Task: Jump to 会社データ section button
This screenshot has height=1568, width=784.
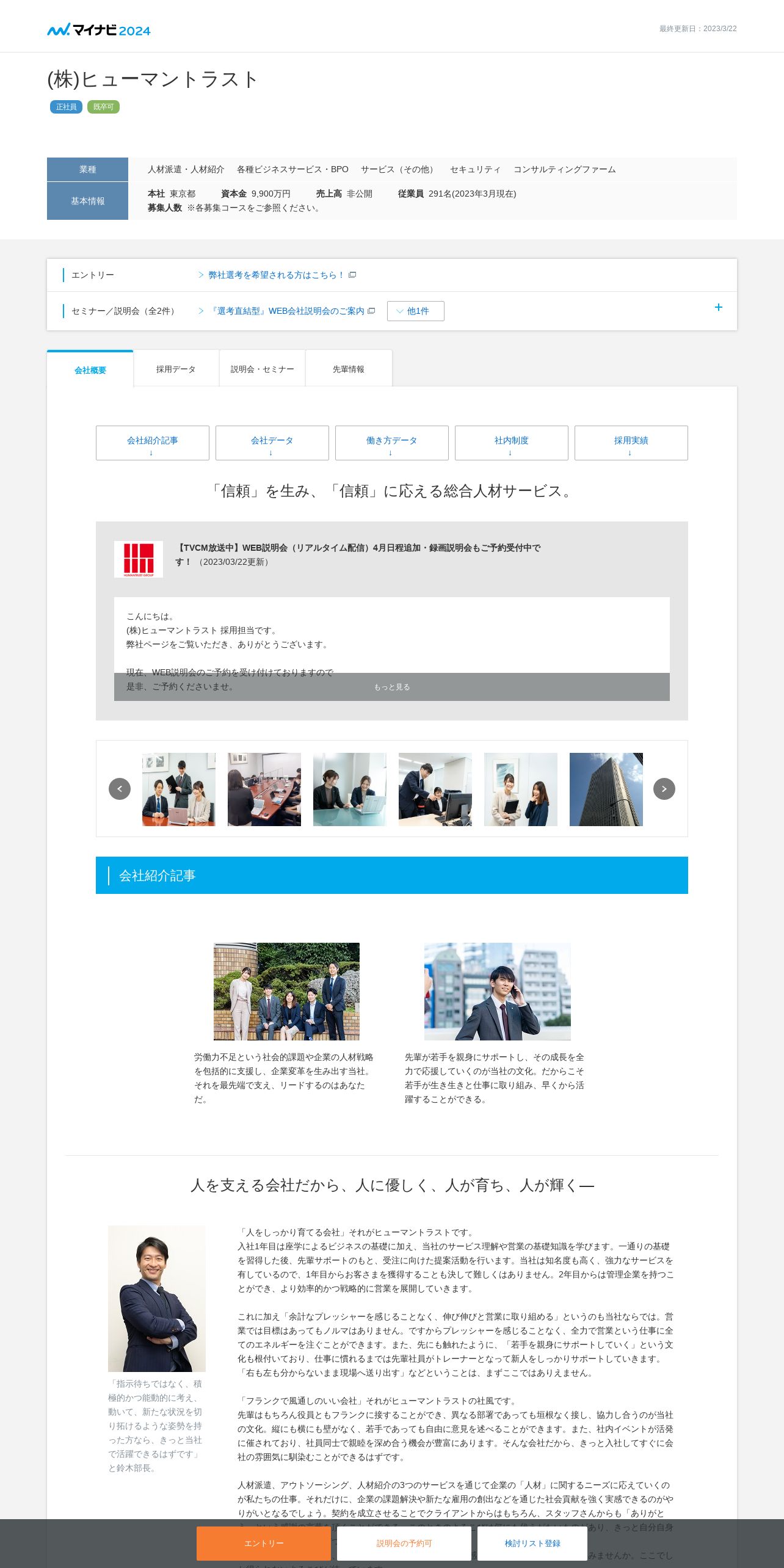Action: [x=272, y=443]
